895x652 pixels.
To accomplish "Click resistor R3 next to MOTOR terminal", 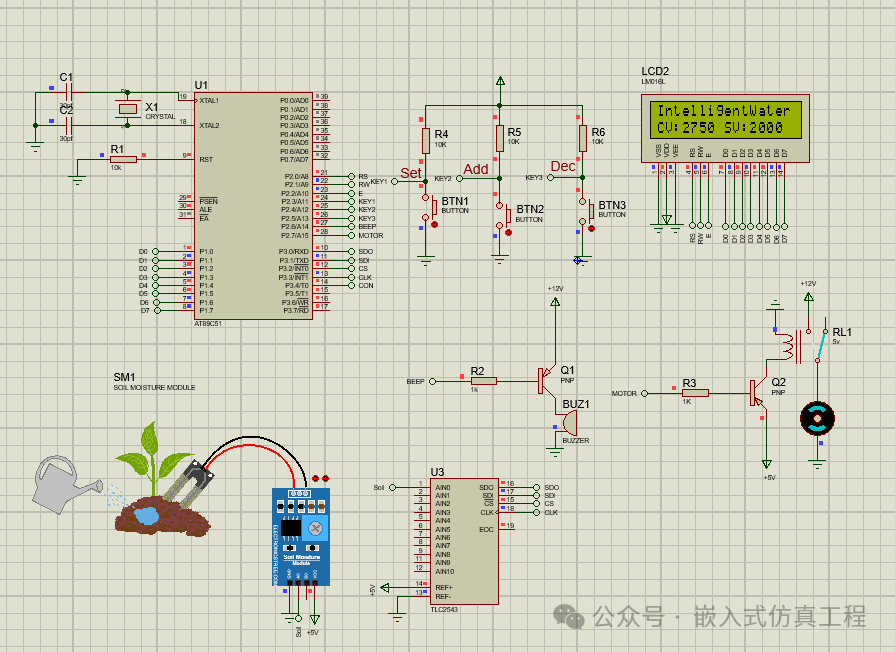I will [x=695, y=393].
